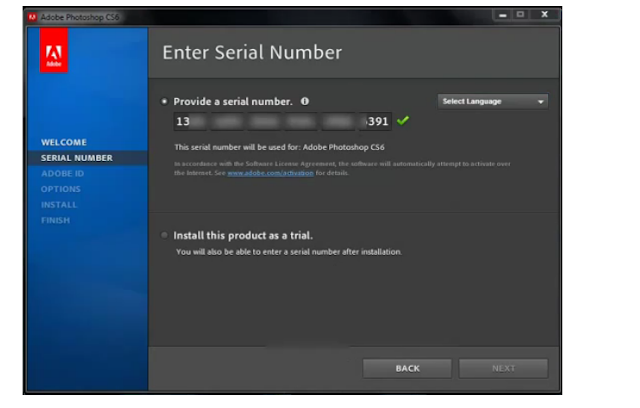Click the info icon beside serial number label
Viewport: 640px width, 408px height.
pyautogui.click(x=304, y=101)
